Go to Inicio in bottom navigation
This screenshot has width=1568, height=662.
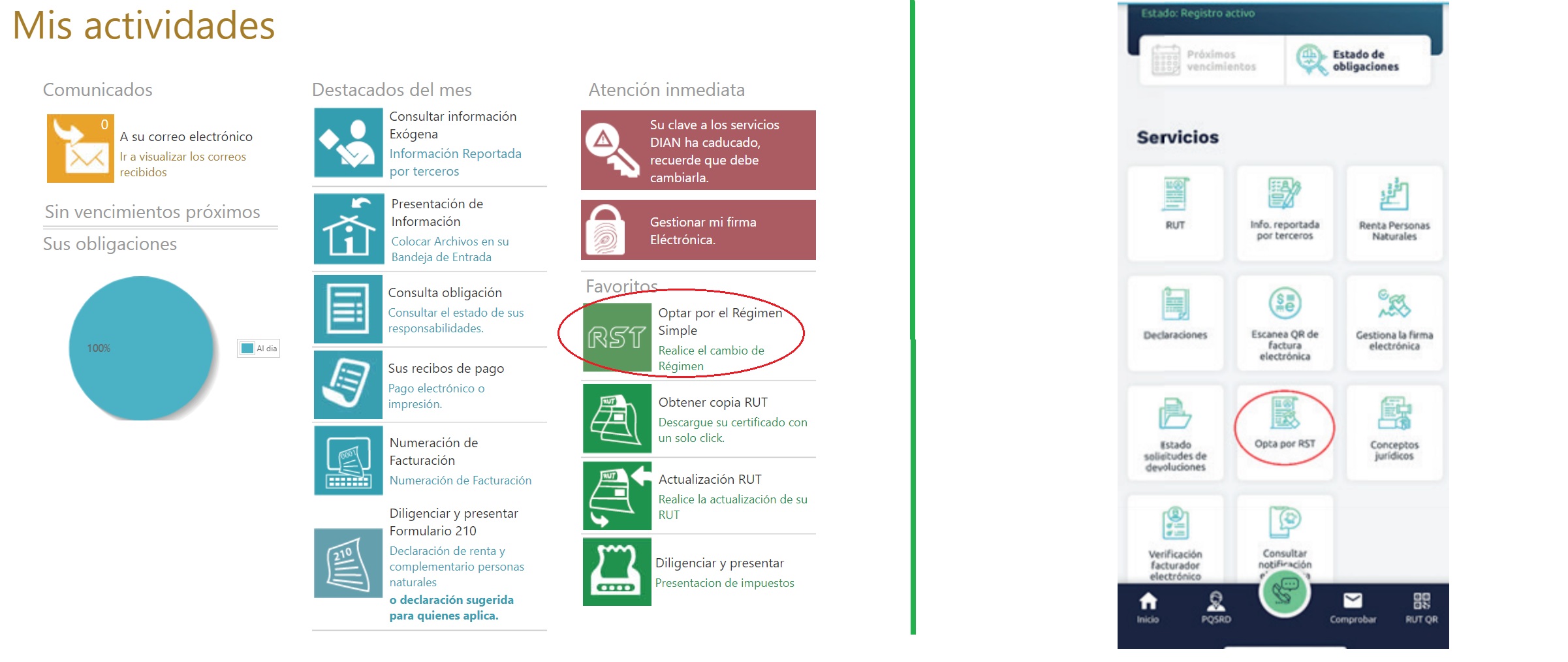coord(1148,607)
